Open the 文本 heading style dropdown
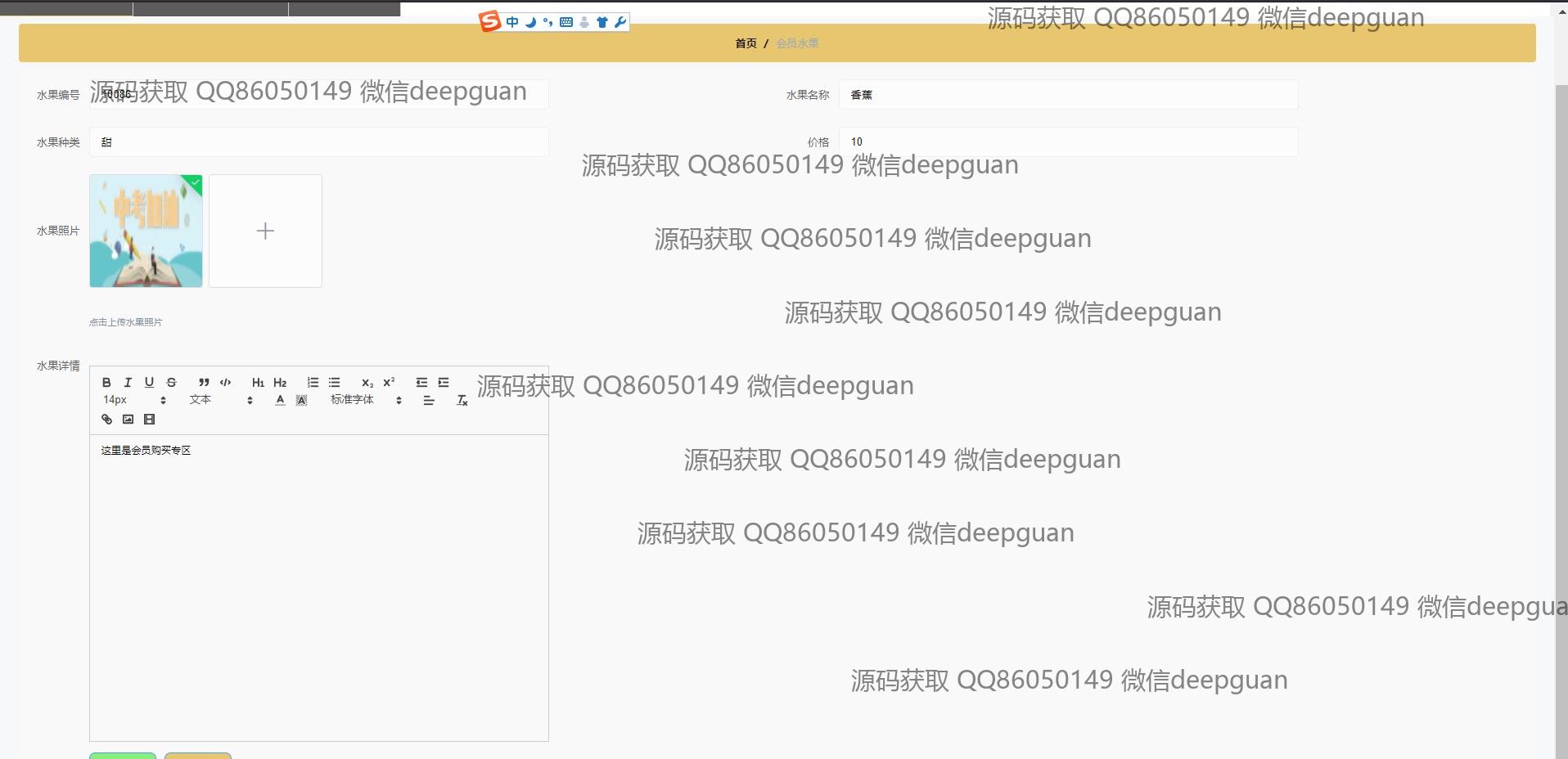 click(221, 400)
